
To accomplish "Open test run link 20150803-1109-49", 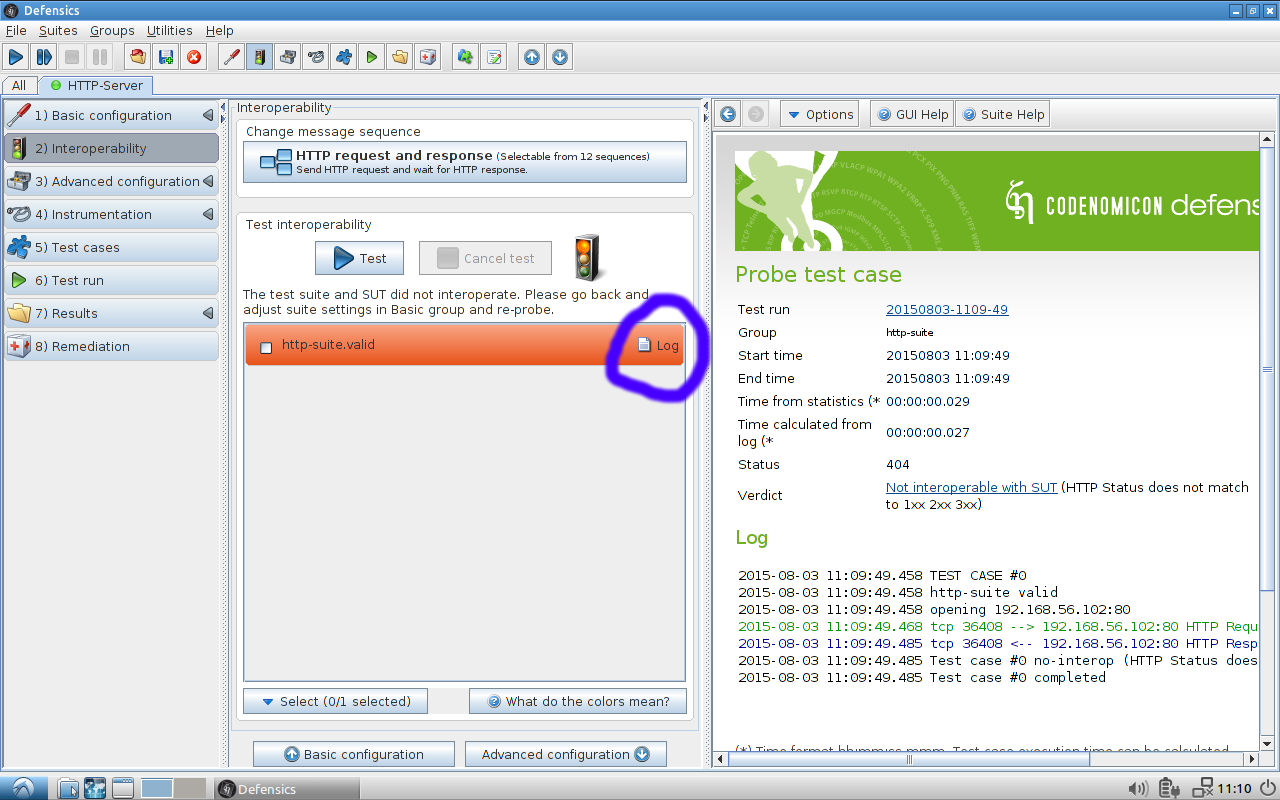I will (x=947, y=309).
